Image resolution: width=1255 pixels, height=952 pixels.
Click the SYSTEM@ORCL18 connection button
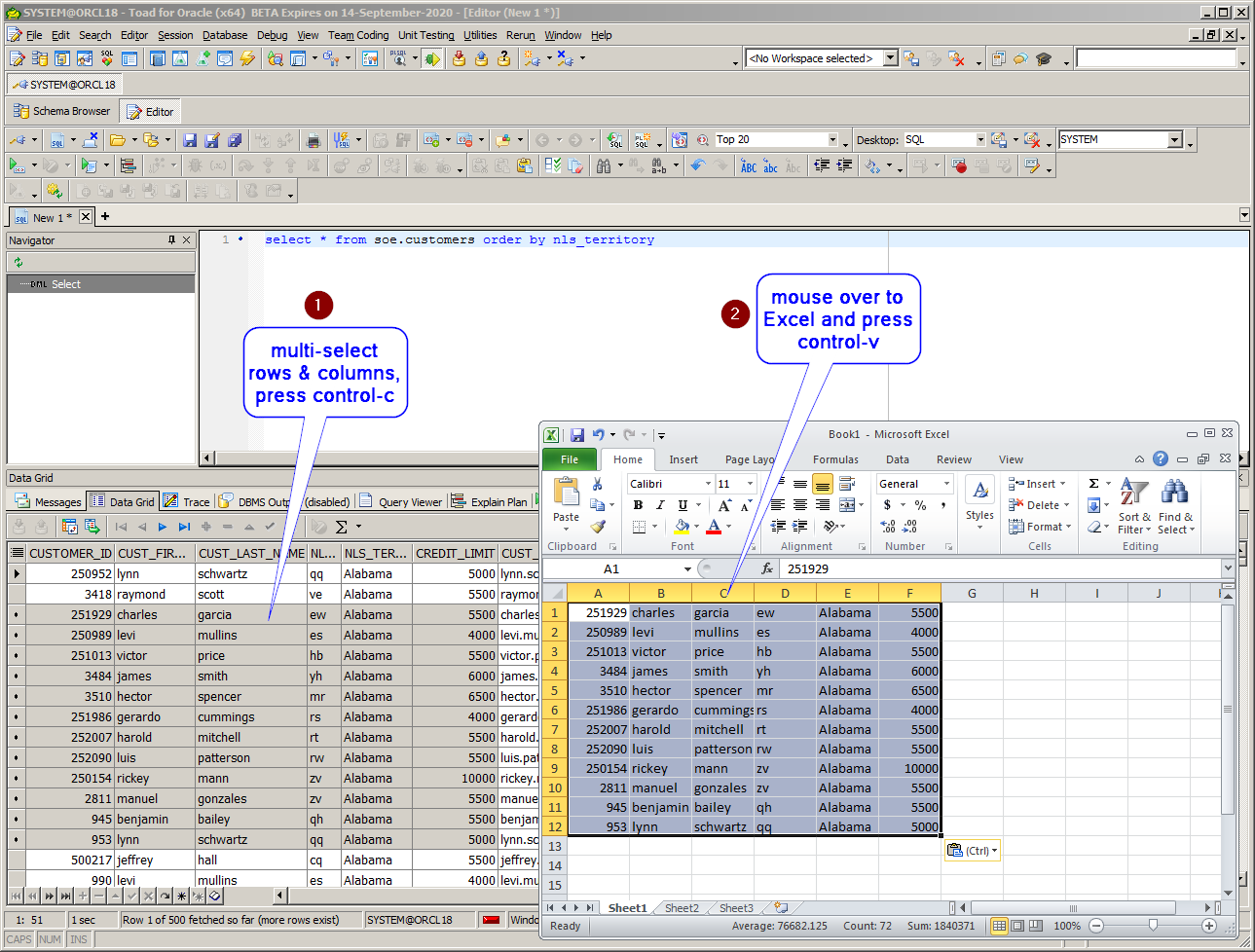pos(64,85)
